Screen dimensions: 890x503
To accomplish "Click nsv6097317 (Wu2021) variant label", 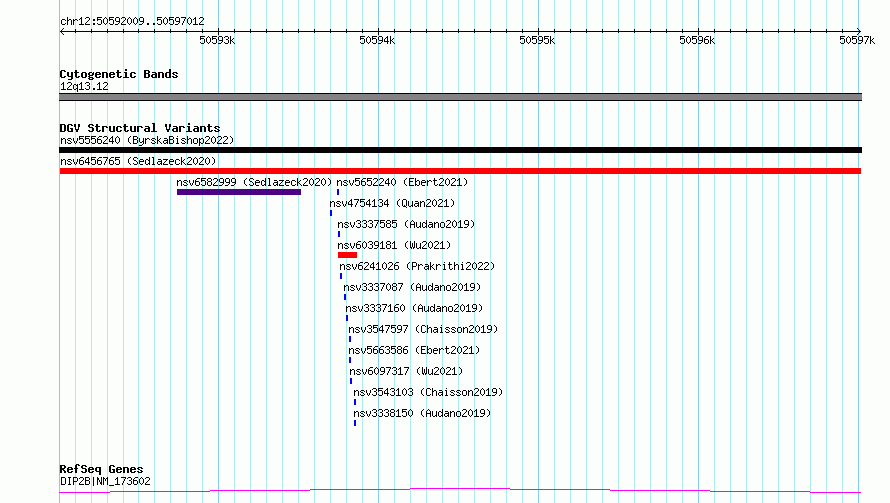I will [x=406, y=371].
